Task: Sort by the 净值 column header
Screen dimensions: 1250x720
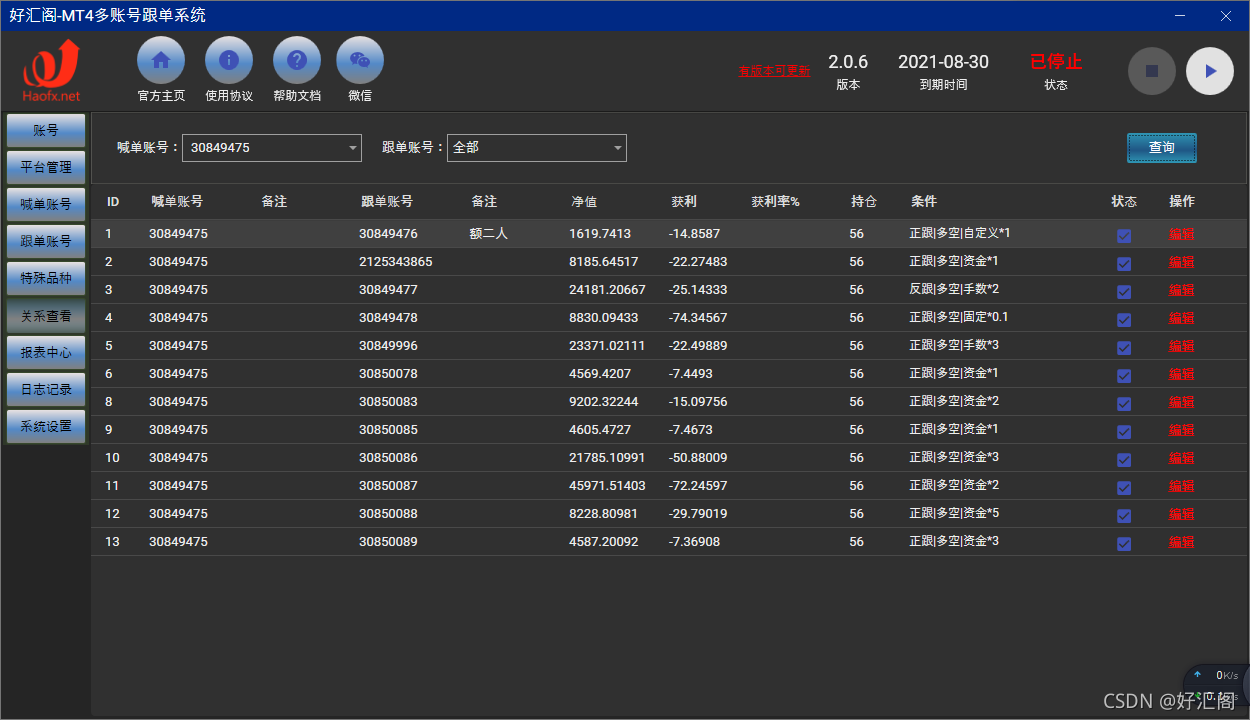Action: pos(584,202)
